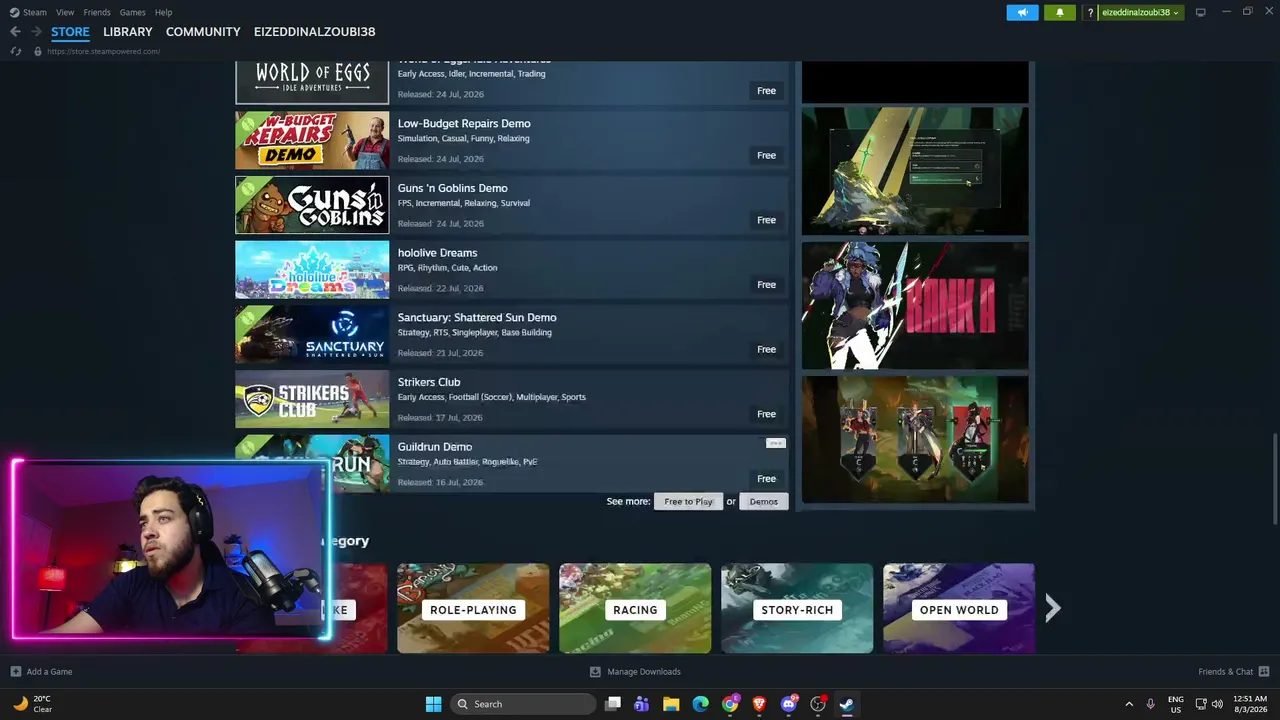Click the store URL address text
The width and height of the screenshot is (1280, 720).
(x=103, y=51)
